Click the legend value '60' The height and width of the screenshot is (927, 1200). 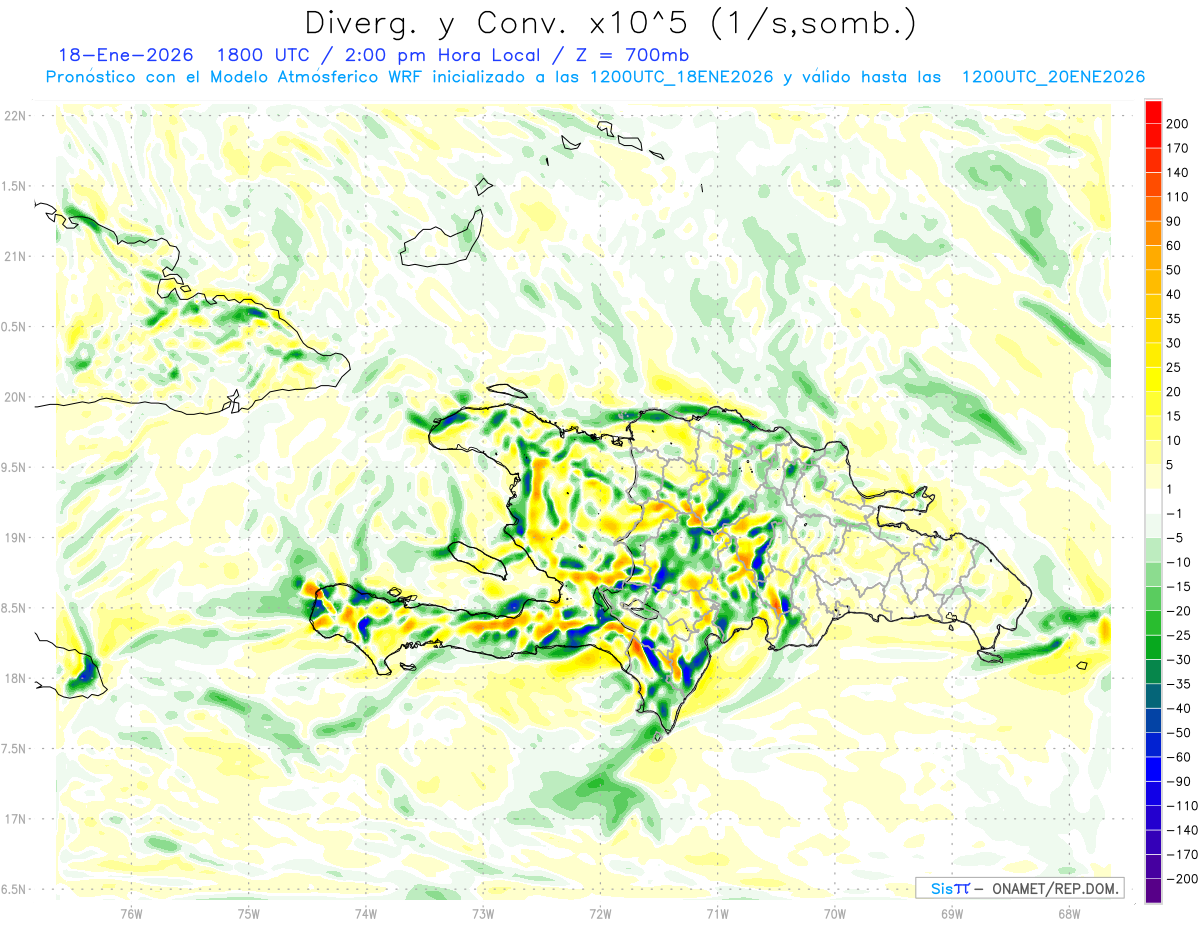coord(1173,245)
